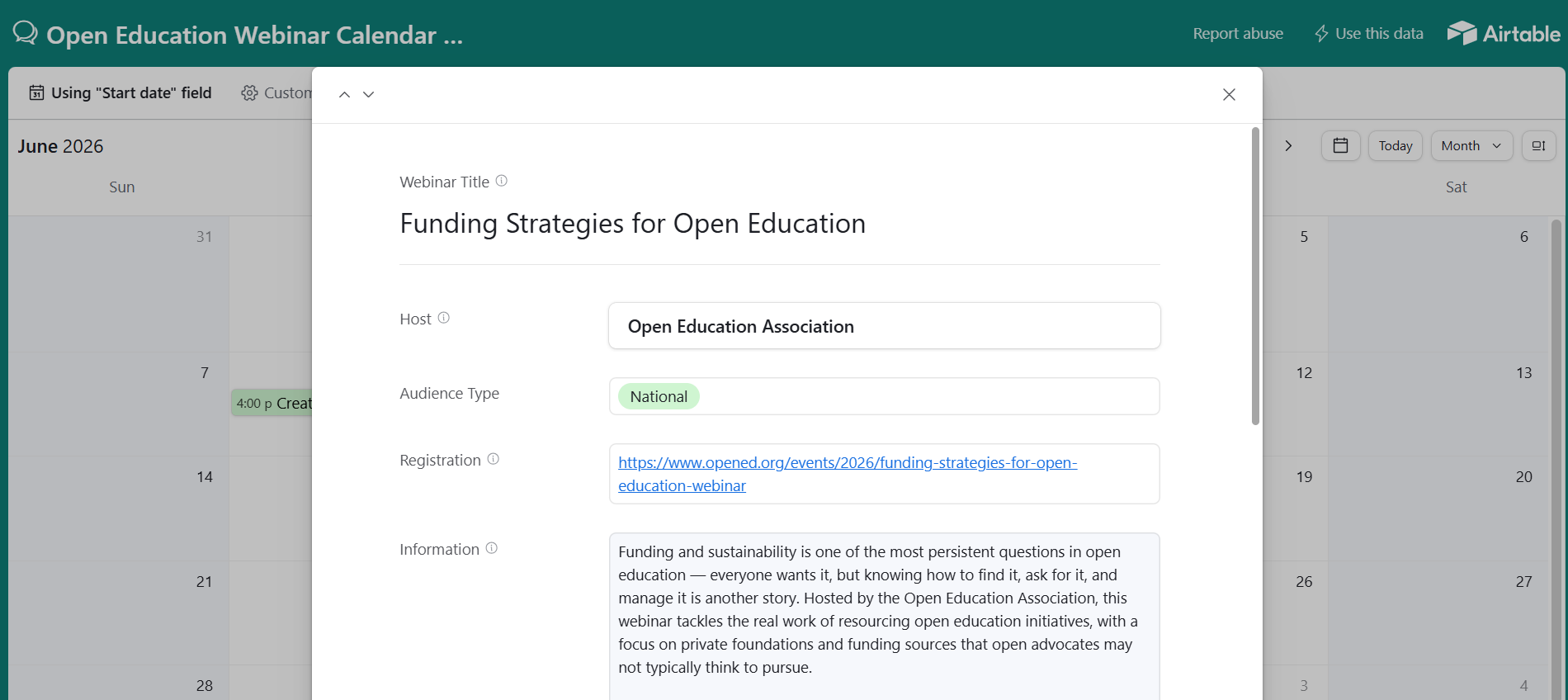The width and height of the screenshot is (1568, 700).
Task: Click the Host field containing Open Education Association
Action: tap(885, 326)
